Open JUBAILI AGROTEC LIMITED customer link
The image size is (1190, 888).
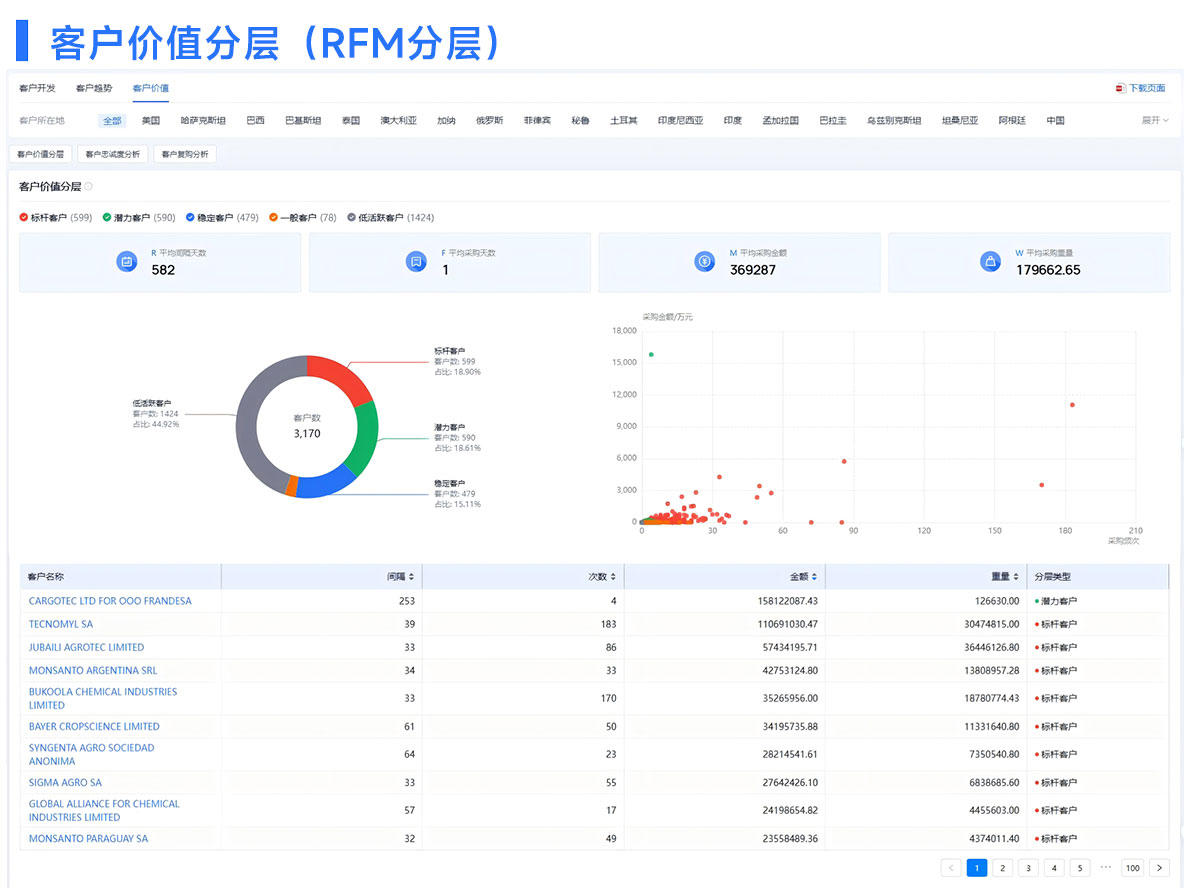click(x=87, y=647)
